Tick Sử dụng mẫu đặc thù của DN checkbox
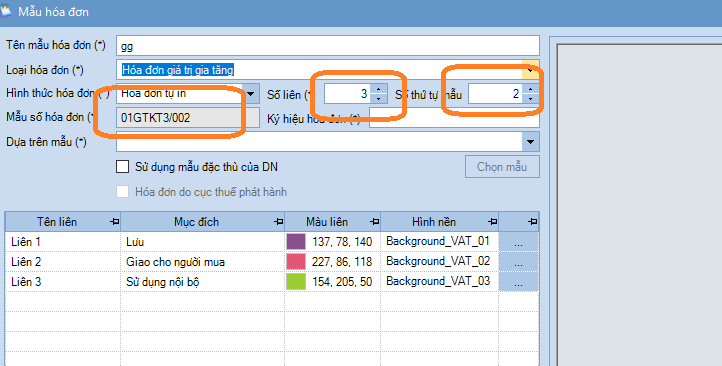 (x=122, y=167)
